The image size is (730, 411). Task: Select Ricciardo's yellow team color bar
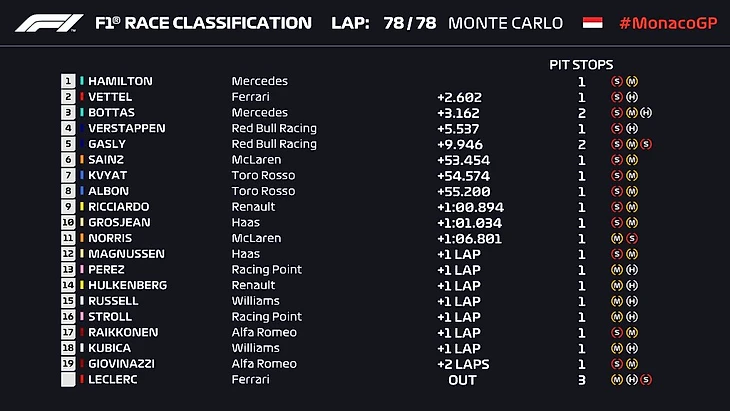[81, 207]
